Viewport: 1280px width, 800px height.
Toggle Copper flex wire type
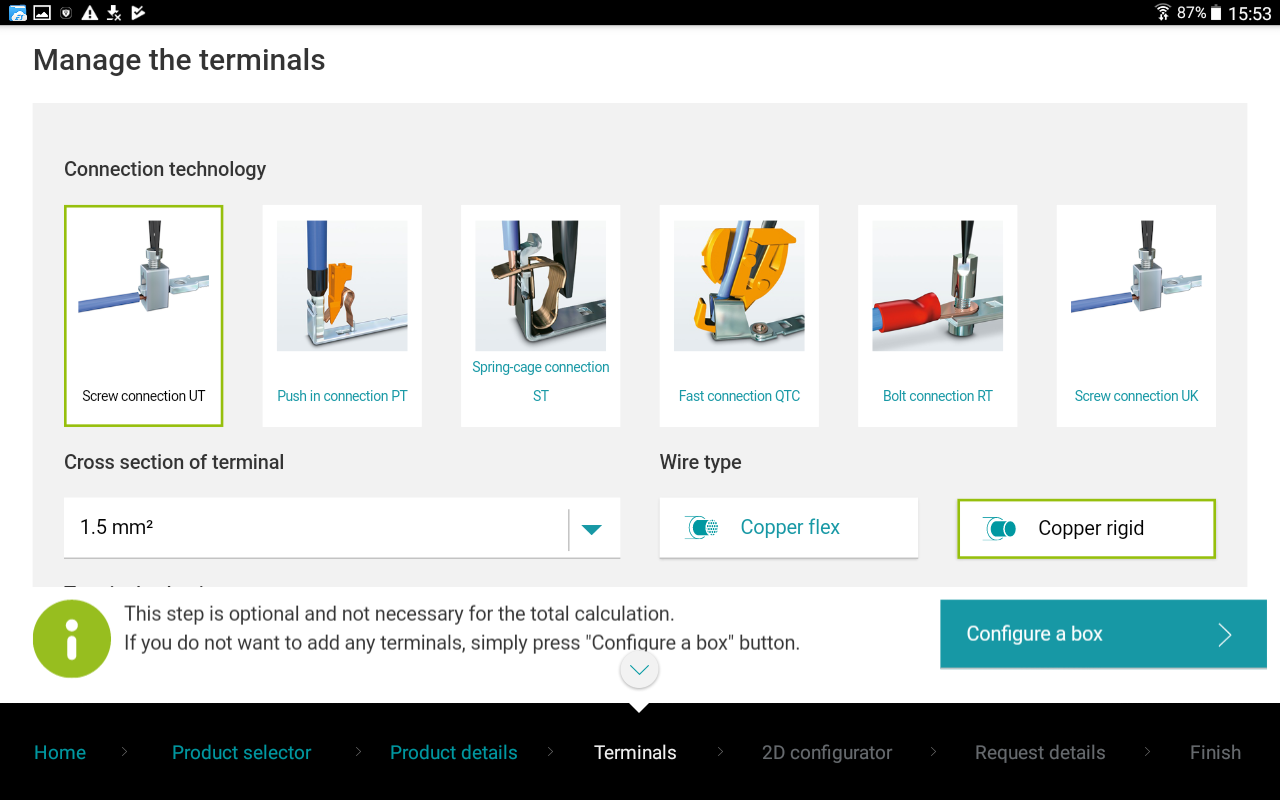[x=789, y=527]
